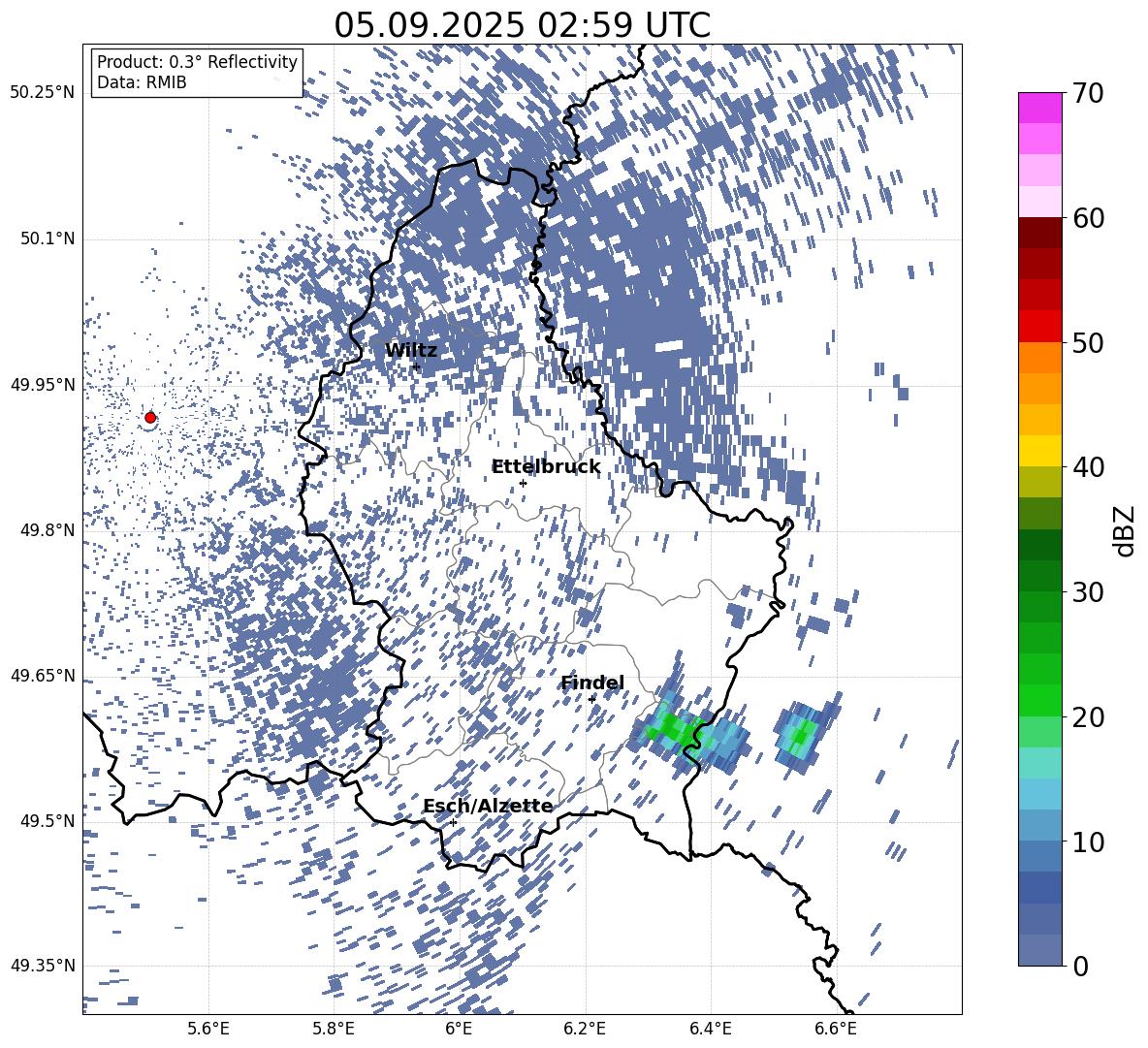Click the 50.25°N latitude label
The image size is (1148, 1048).
click(43, 93)
